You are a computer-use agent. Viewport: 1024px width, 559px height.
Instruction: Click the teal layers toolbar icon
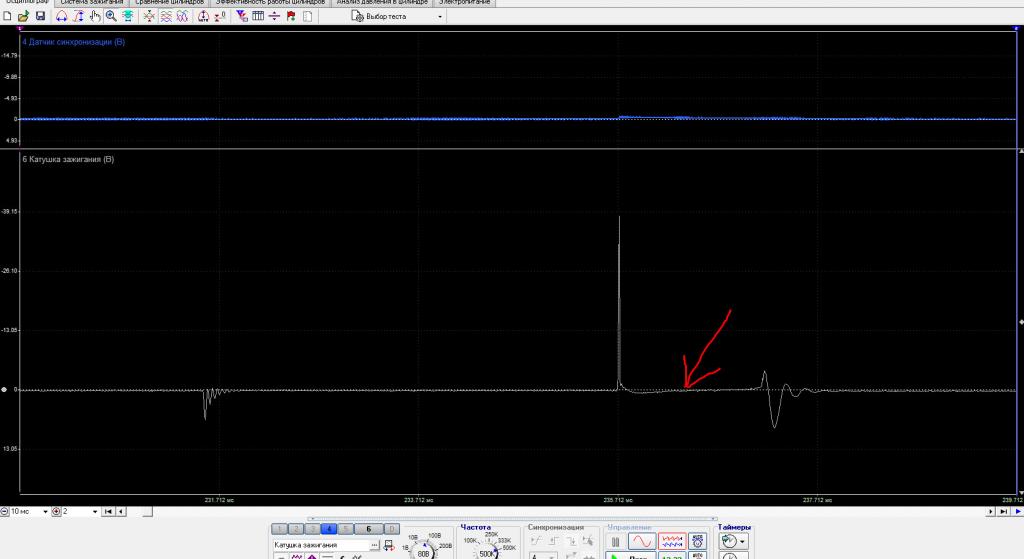pos(128,16)
